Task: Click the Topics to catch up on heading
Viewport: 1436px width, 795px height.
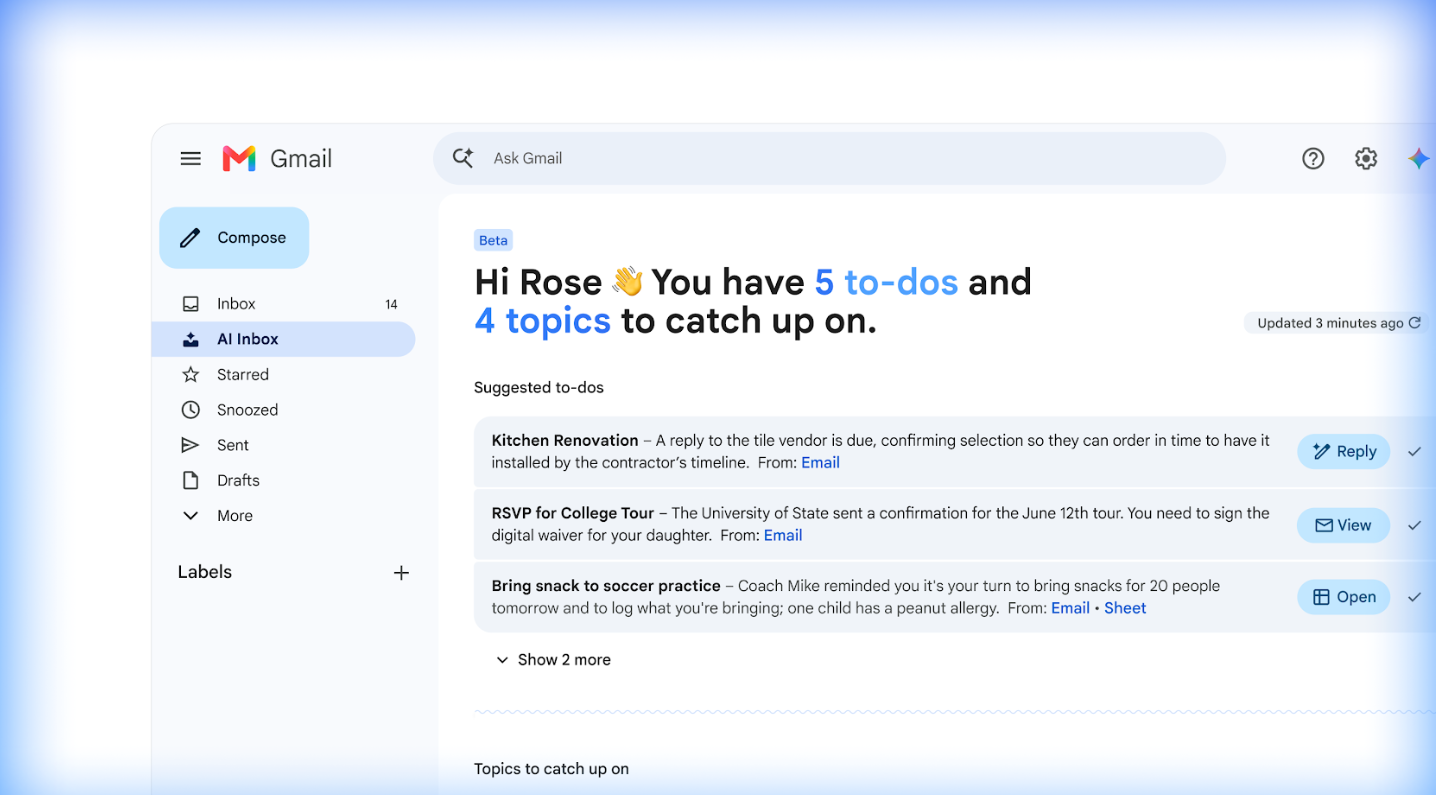Action: coord(551,769)
